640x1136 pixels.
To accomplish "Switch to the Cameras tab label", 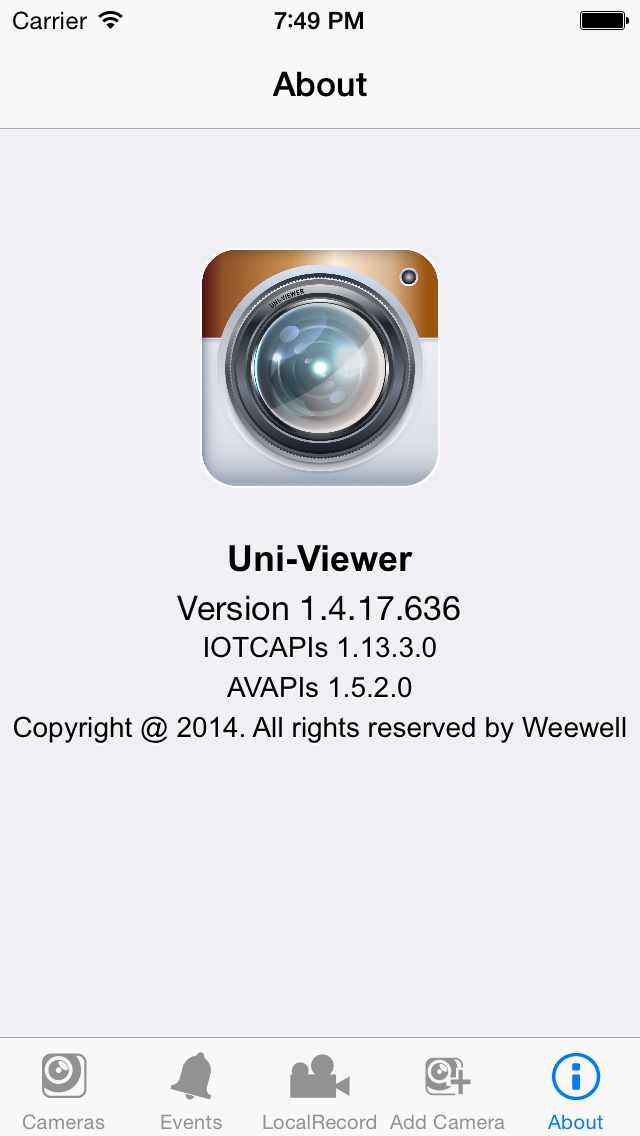I will (x=64, y=1122).
